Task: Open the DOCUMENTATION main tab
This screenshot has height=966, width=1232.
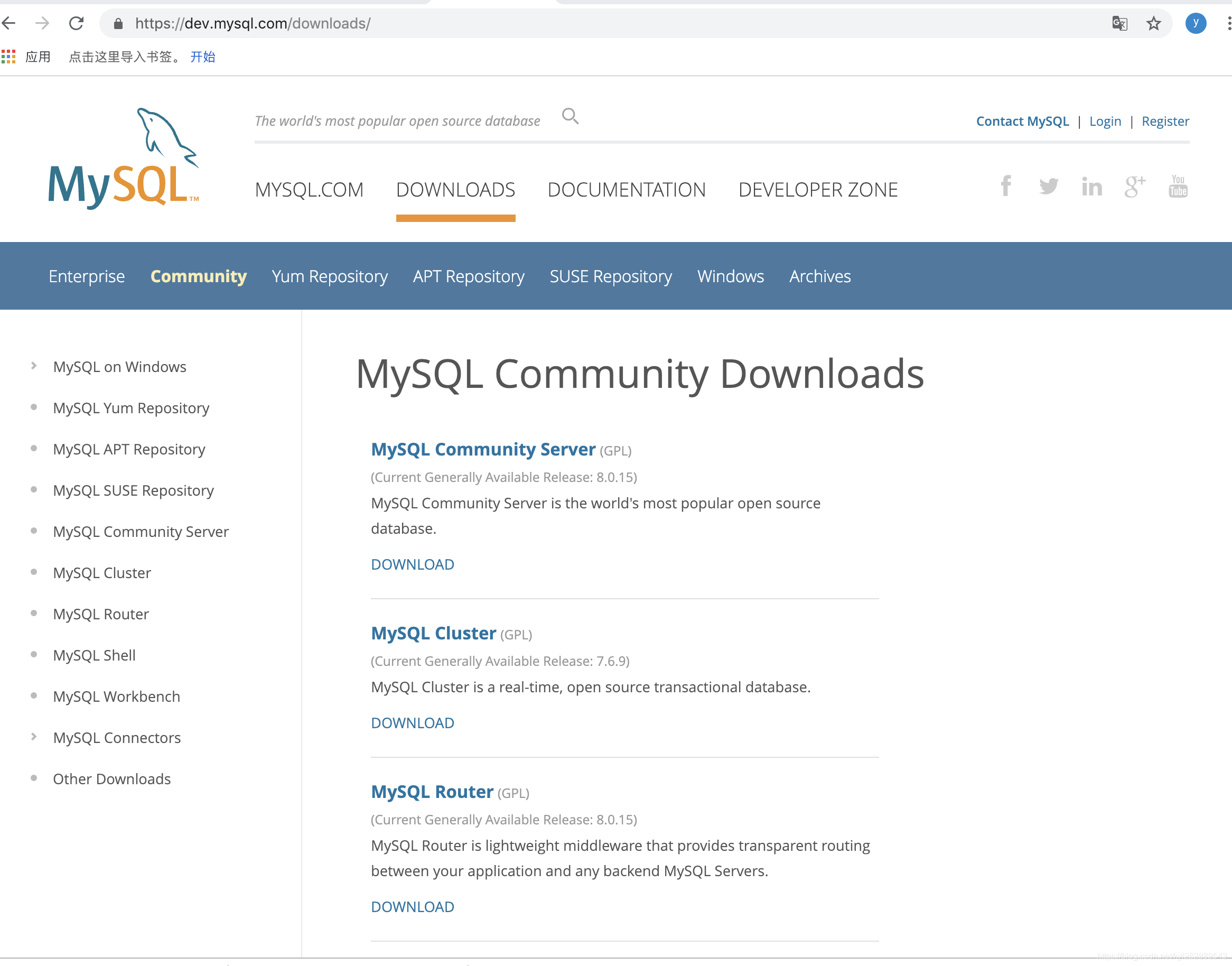Action: point(627,190)
